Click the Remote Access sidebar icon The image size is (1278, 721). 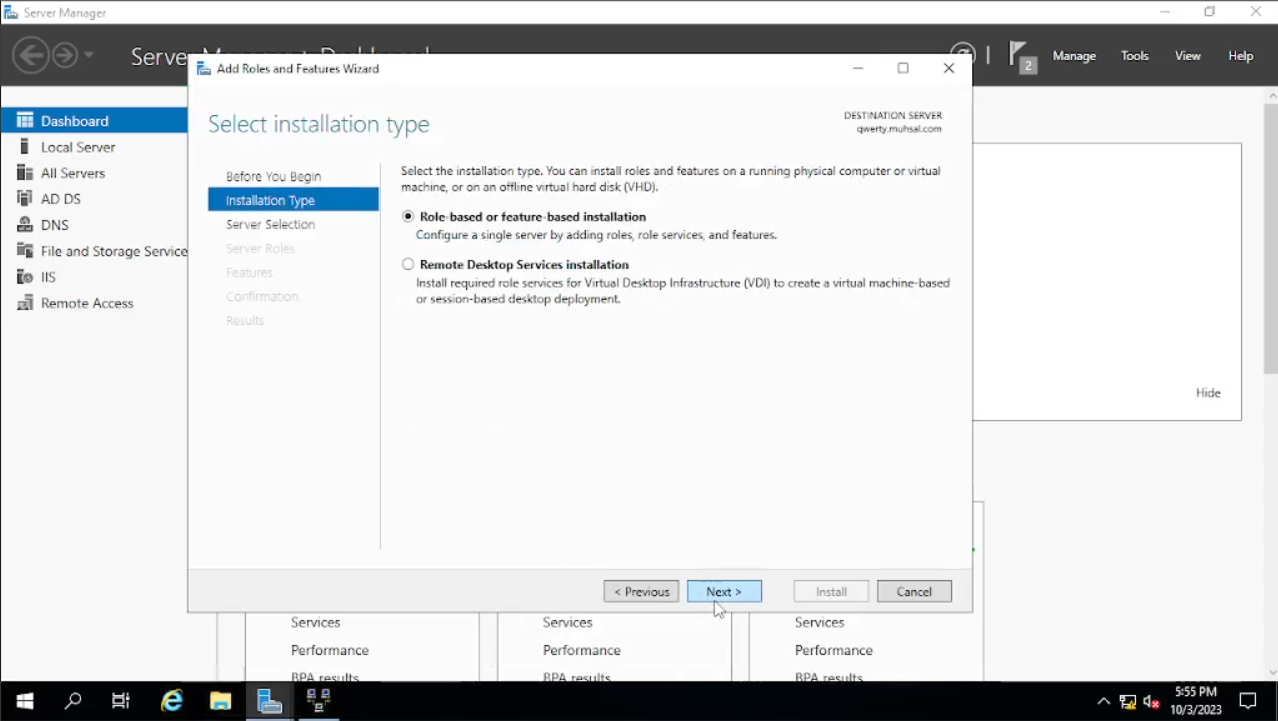(x=25, y=303)
